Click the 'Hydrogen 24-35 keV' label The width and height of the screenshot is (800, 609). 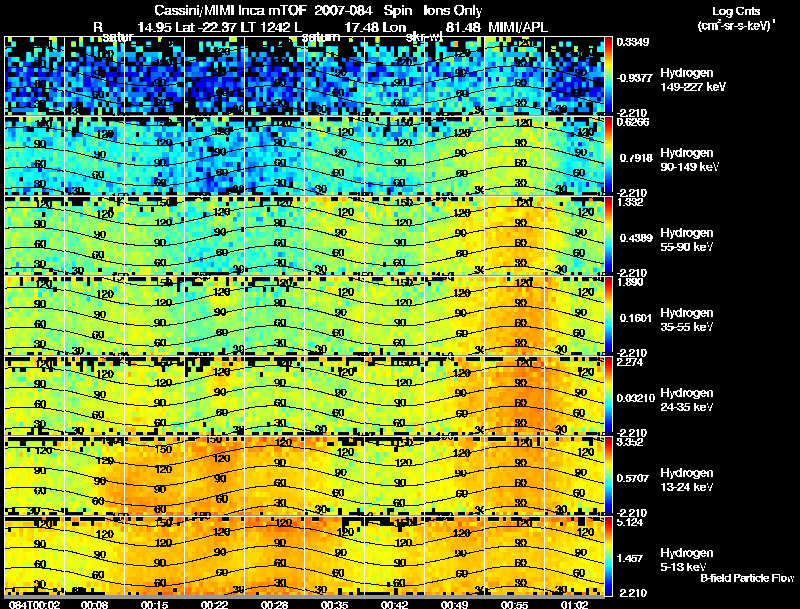pos(687,400)
